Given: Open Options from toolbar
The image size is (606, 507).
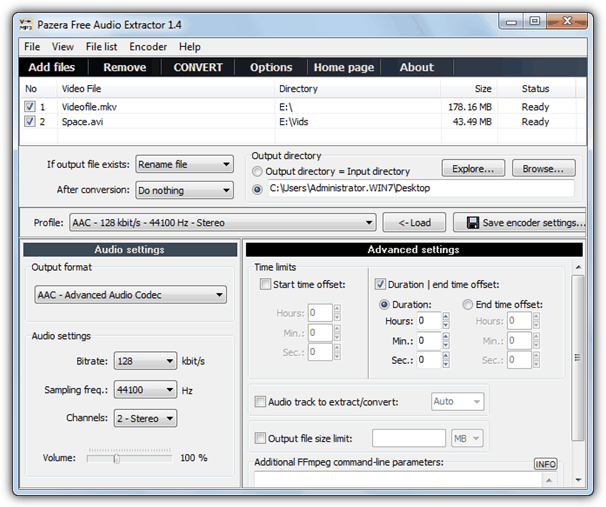Looking at the screenshot, I should point(271,67).
